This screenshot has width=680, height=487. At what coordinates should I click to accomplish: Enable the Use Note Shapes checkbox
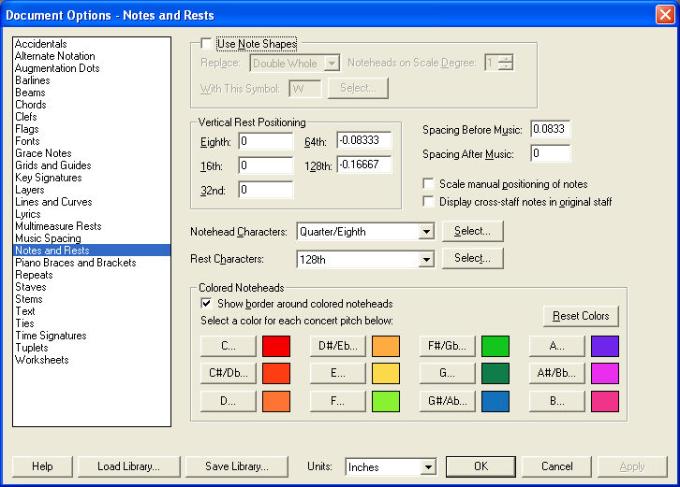[x=206, y=43]
